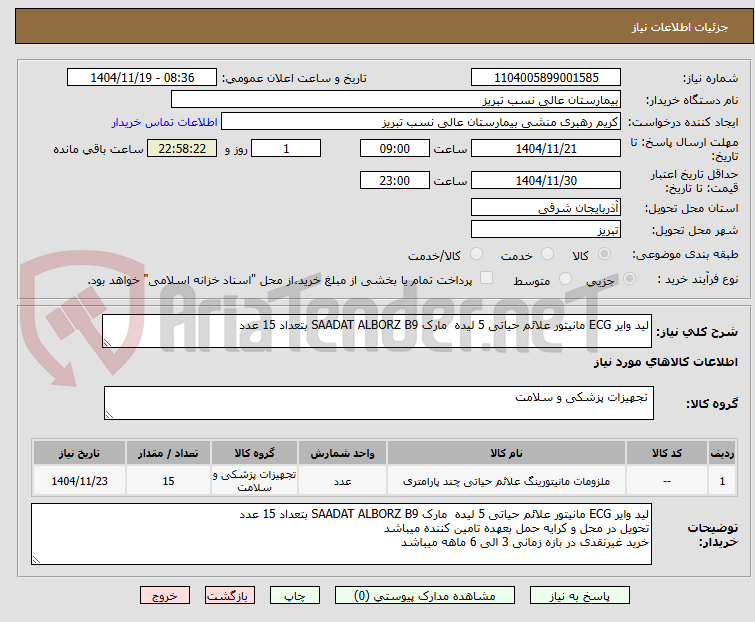The width and height of the screenshot is (755, 622).
Task: Click the ردیف column header
Action: [722, 453]
